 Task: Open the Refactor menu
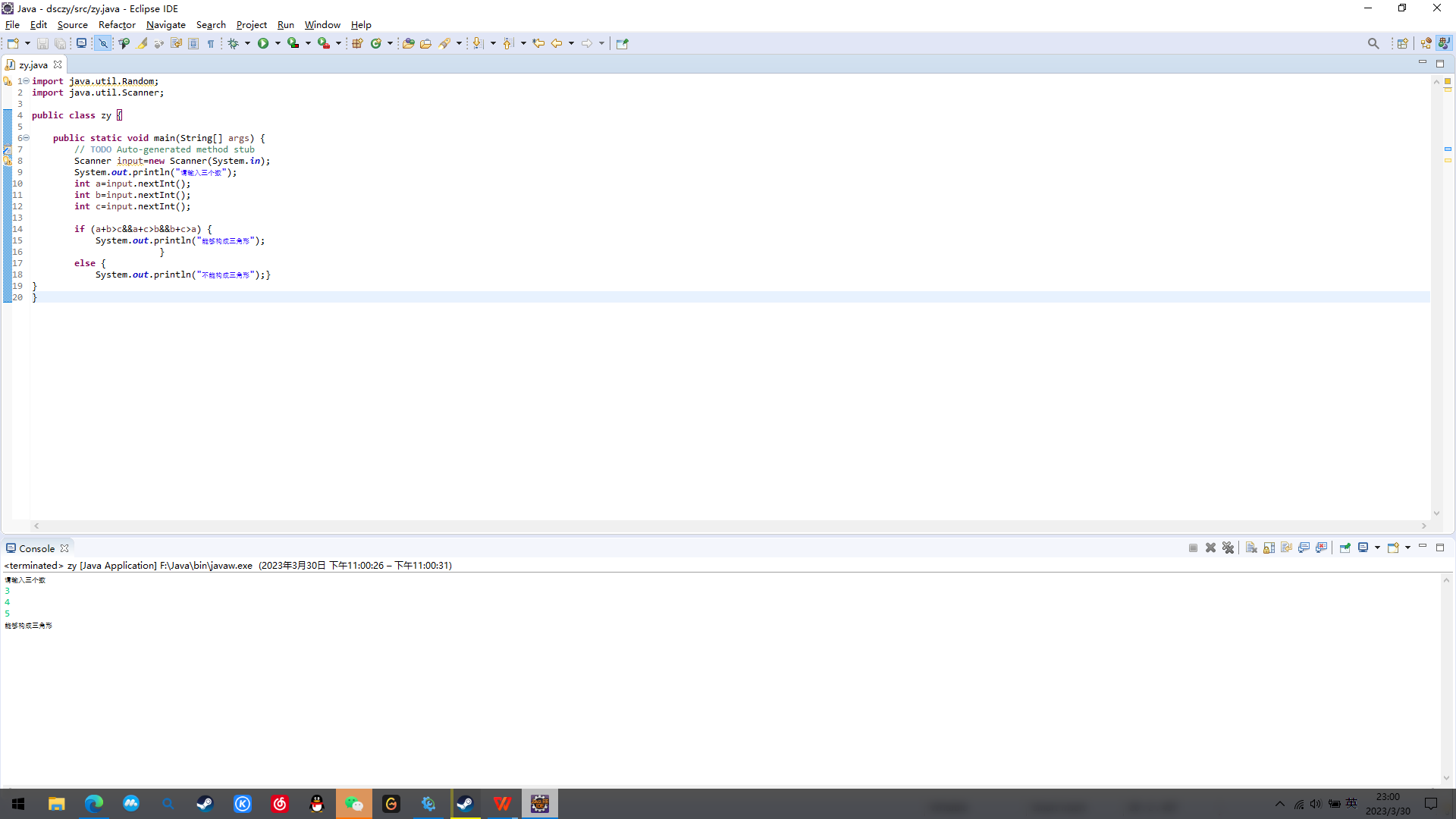117,24
